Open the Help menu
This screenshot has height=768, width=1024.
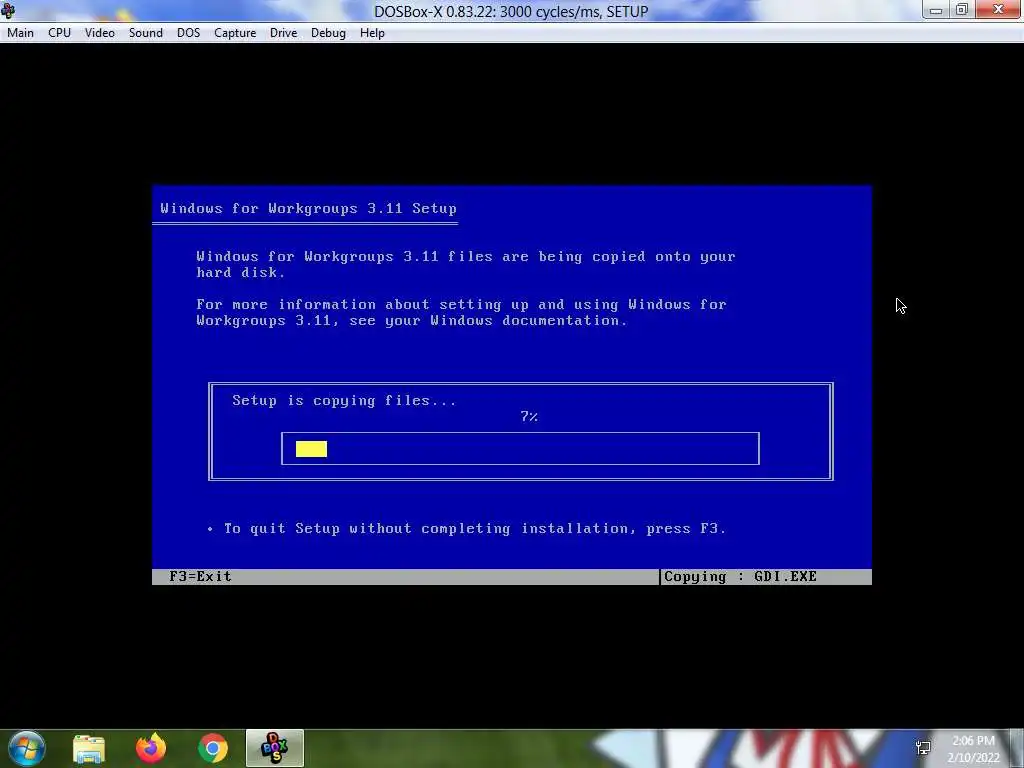[x=372, y=33]
